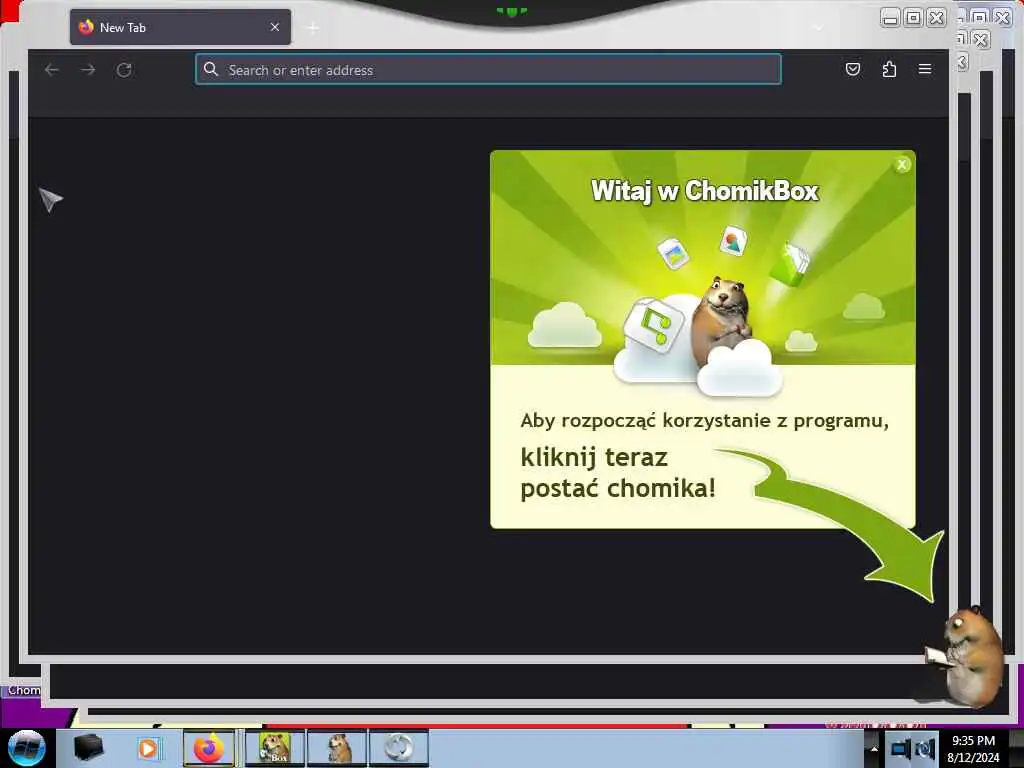This screenshot has width=1024, height=768.
Task: Open a new tab with the plus button
Action: [313, 28]
